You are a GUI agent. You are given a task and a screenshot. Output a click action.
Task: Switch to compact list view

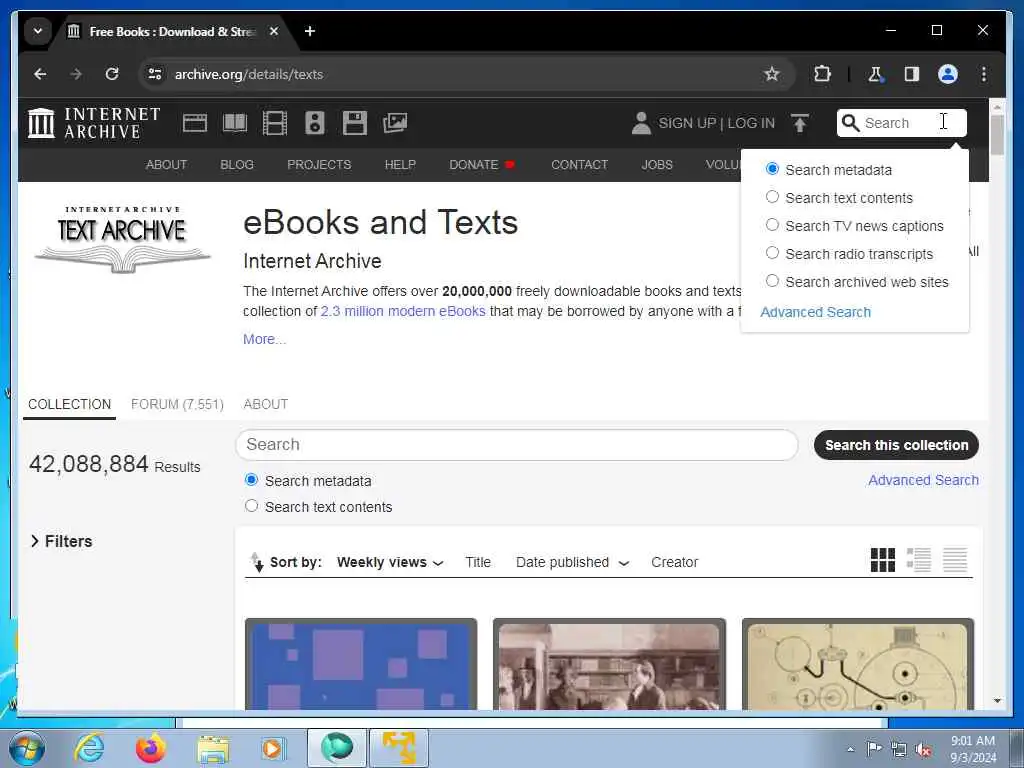[x=955, y=560]
